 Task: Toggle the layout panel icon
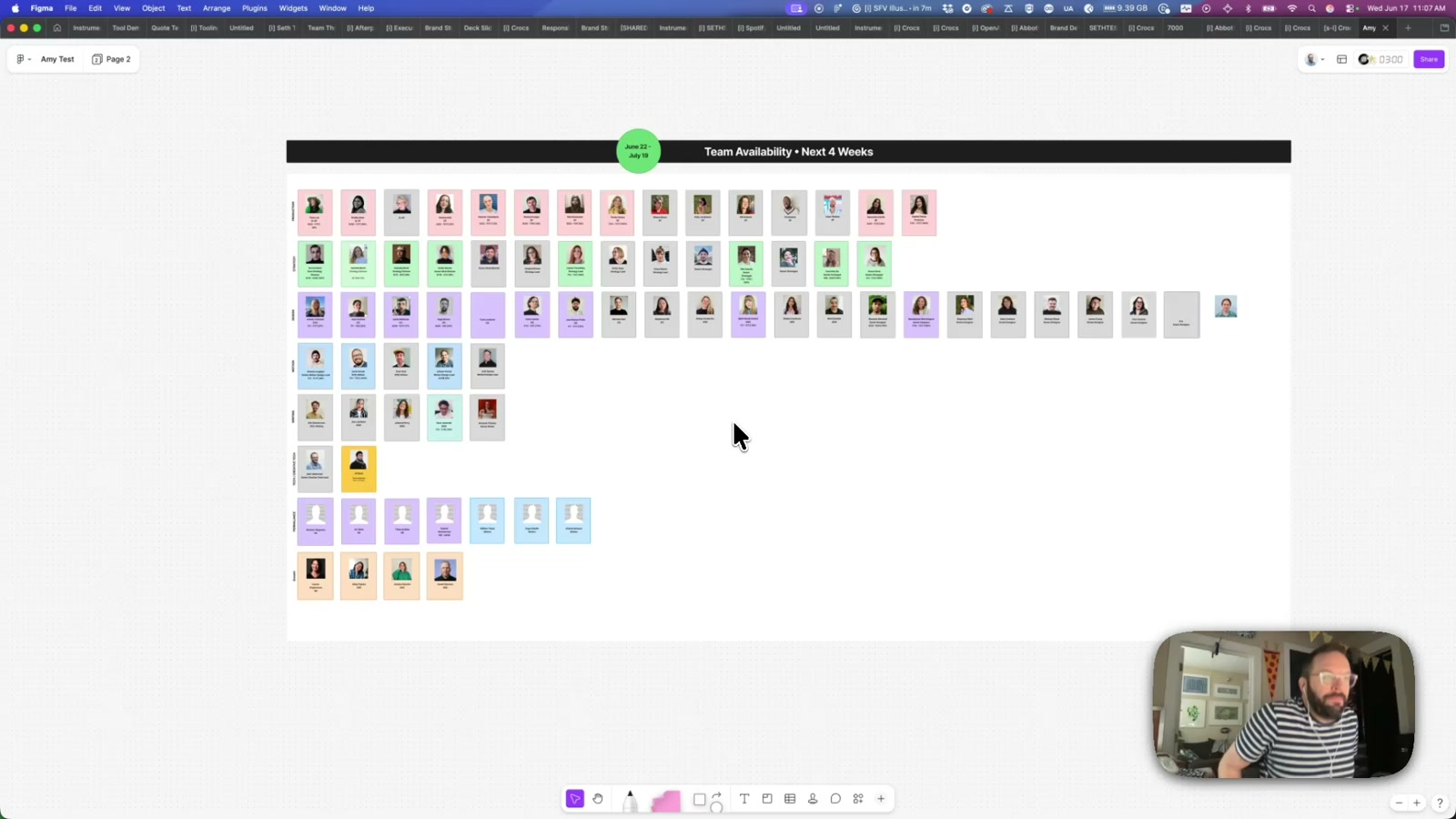(1341, 59)
